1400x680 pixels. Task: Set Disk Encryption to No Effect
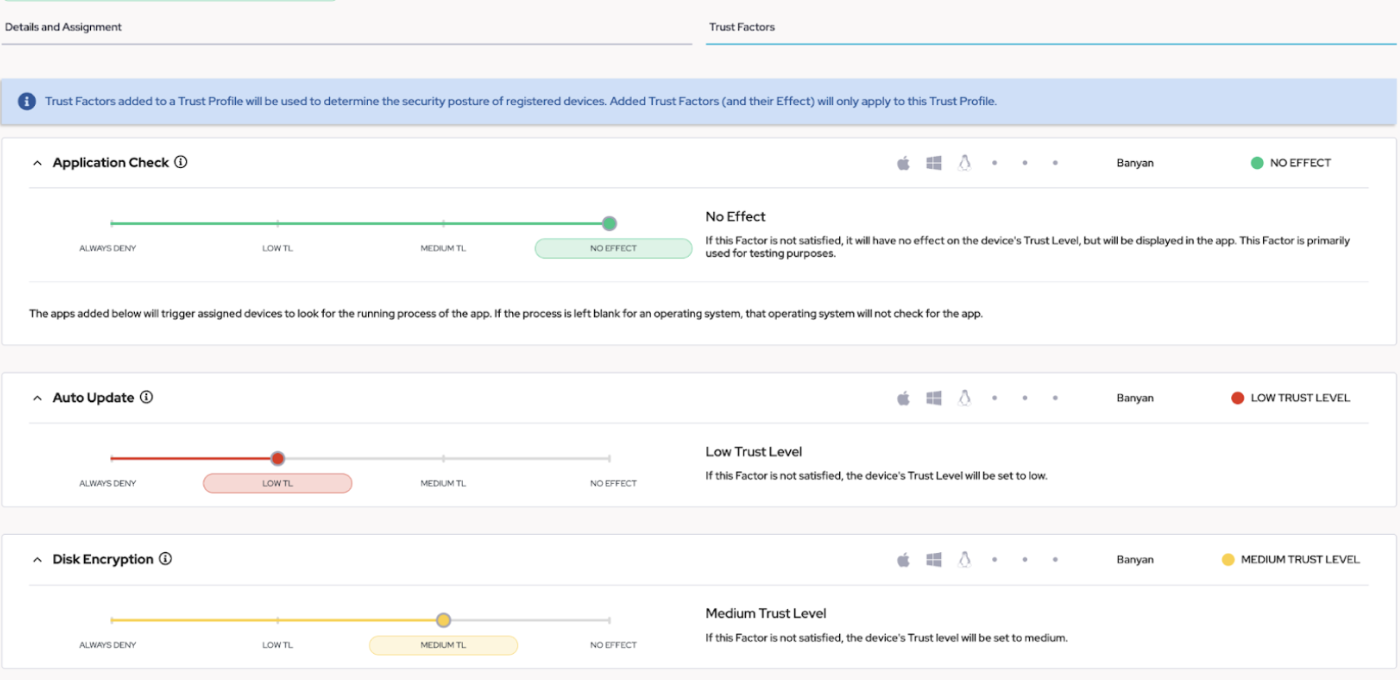click(x=613, y=645)
